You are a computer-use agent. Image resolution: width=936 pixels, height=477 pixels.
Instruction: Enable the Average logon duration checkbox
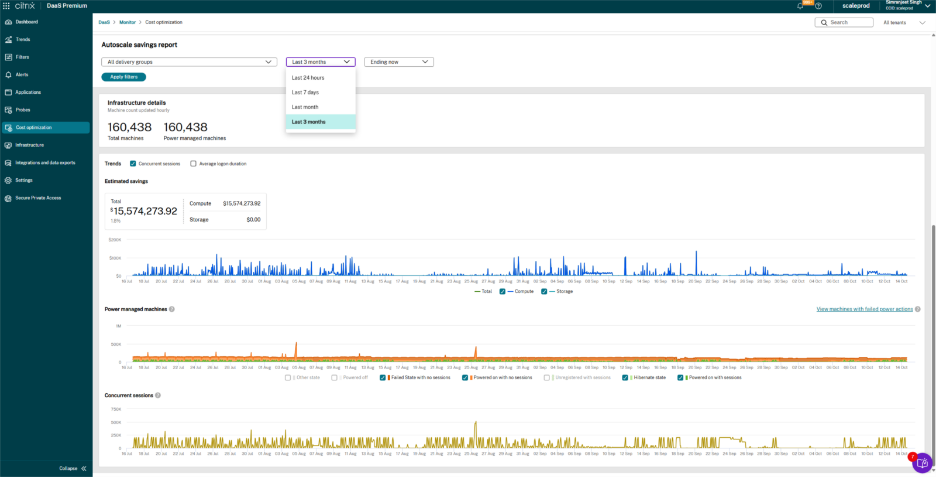(193, 163)
